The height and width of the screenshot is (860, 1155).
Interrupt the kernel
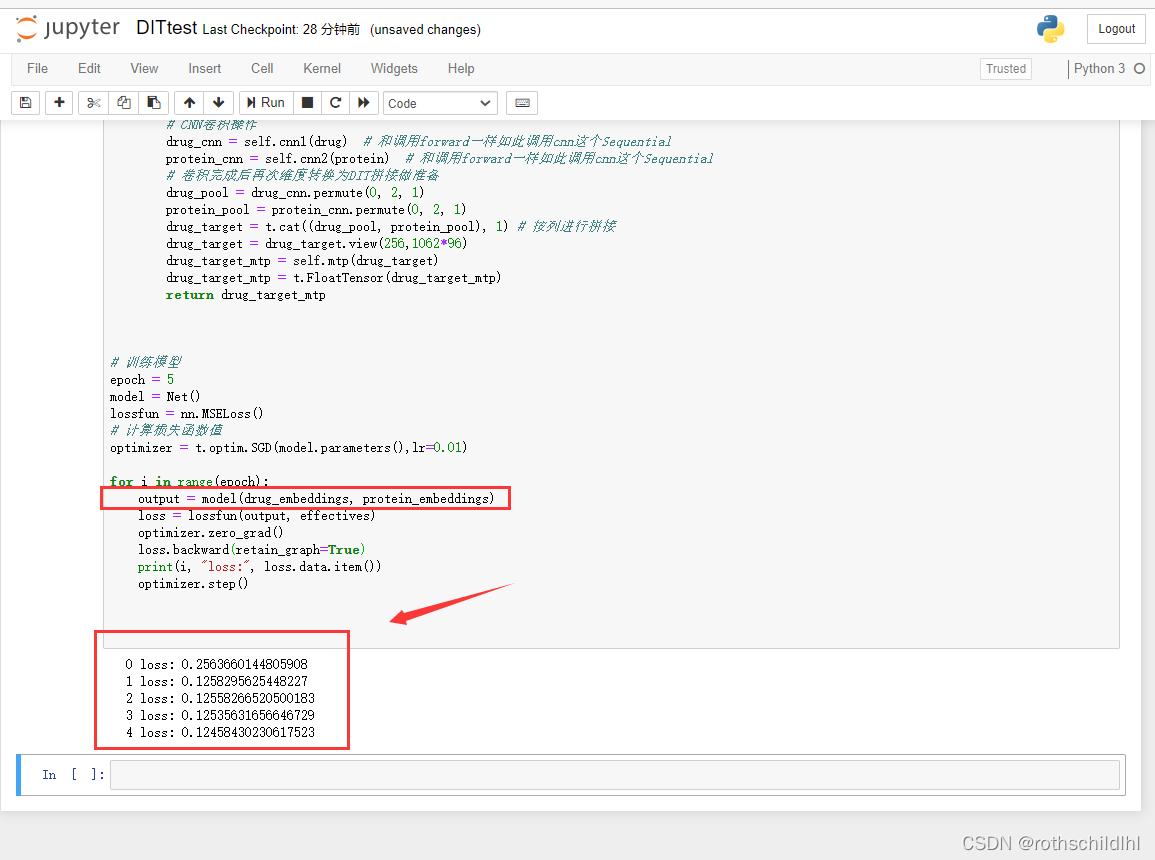tap(307, 102)
